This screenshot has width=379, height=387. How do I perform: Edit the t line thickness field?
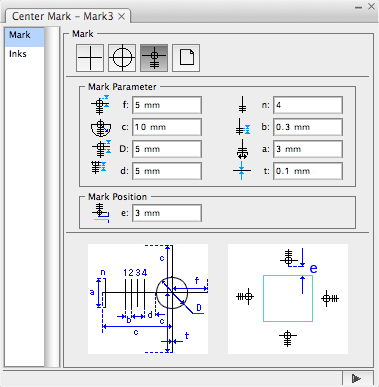[308, 171]
